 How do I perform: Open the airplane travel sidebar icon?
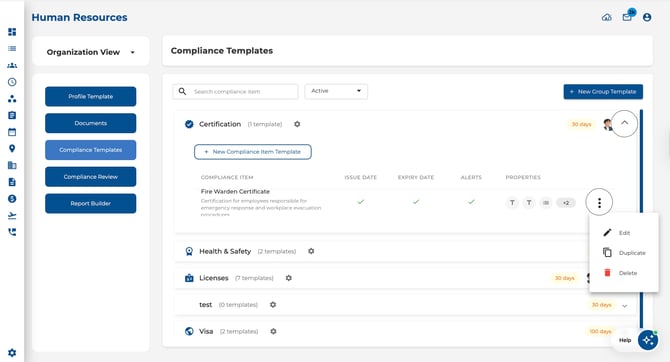tap(12, 215)
